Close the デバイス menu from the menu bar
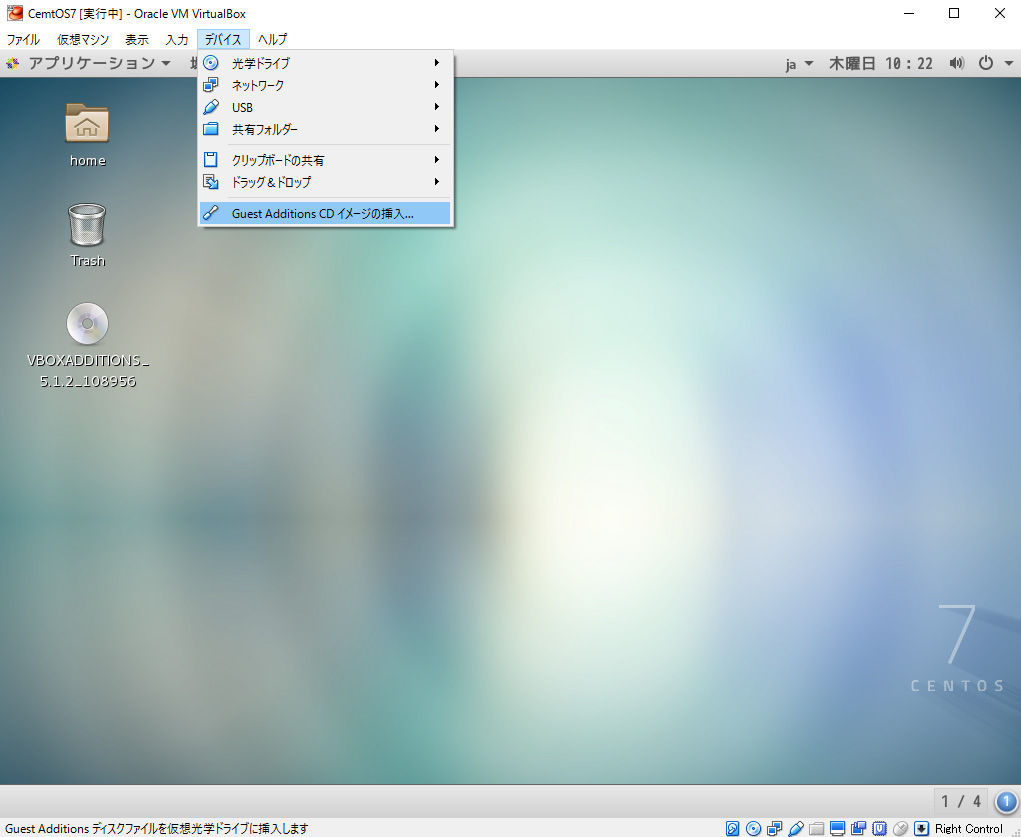Image resolution: width=1021 pixels, height=837 pixels. coord(223,40)
